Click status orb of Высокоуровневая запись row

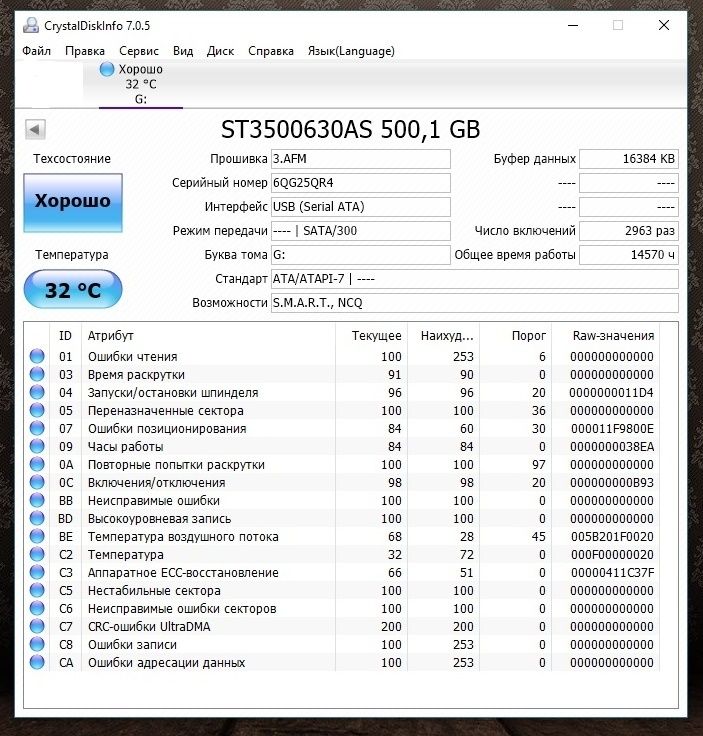point(37,518)
